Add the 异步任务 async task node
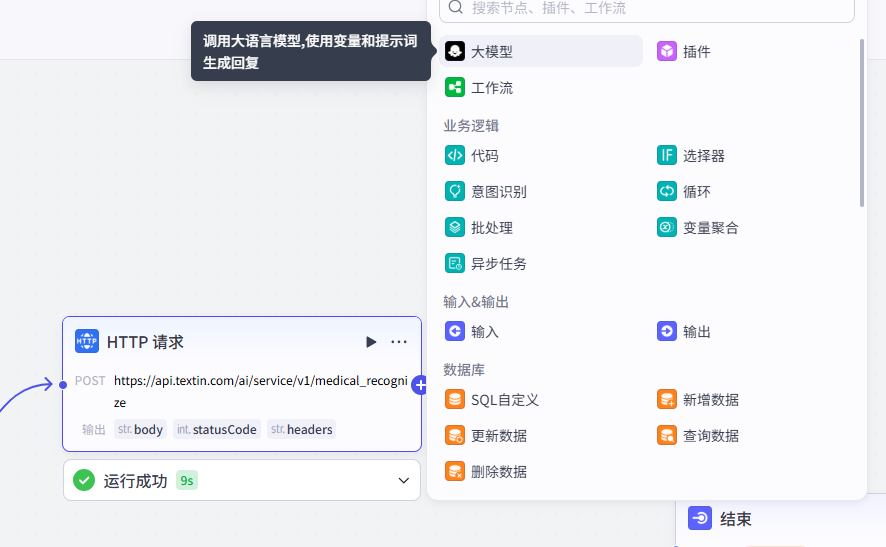 (485, 263)
